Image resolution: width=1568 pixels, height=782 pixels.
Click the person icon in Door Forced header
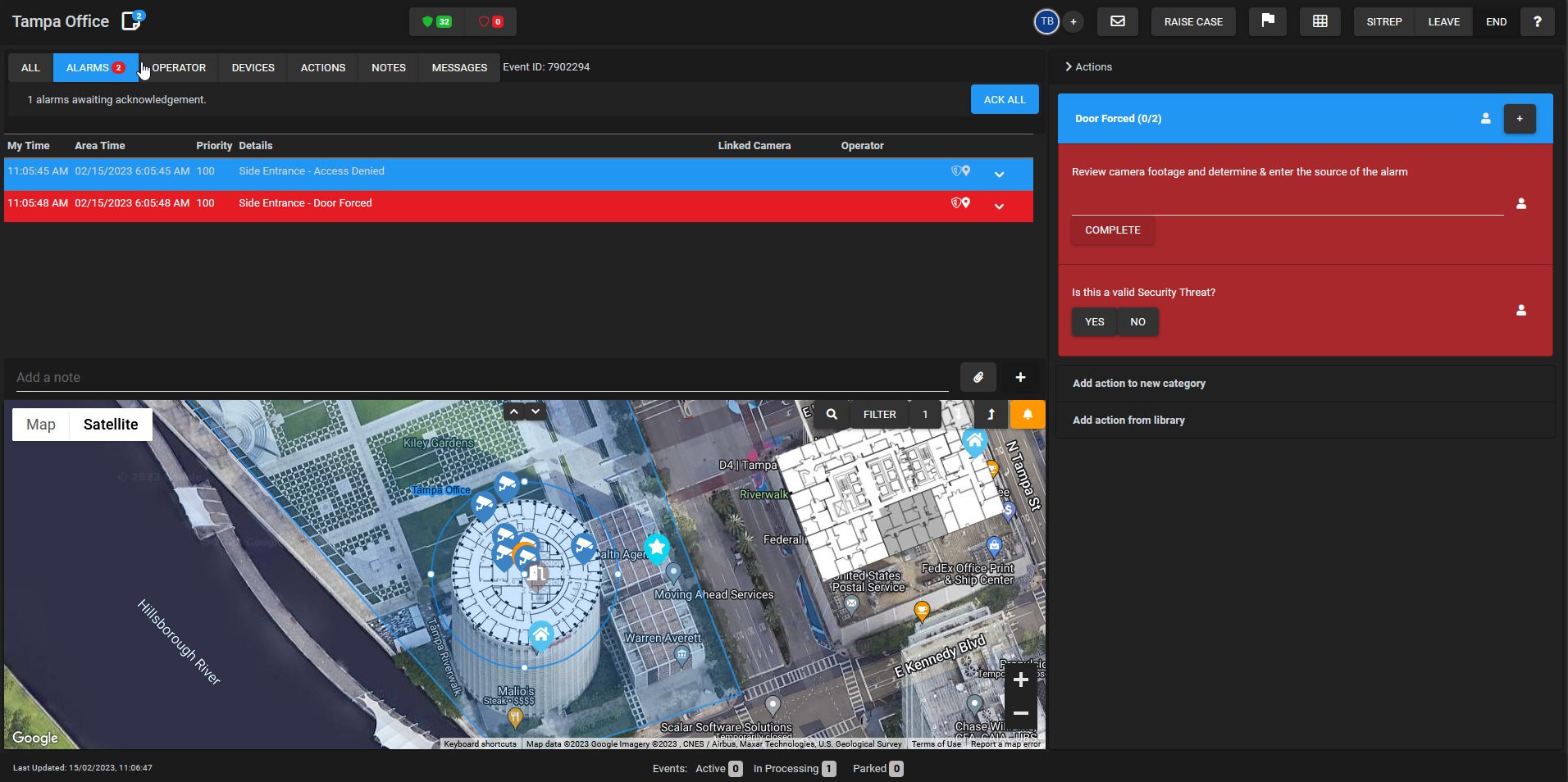tap(1485, 119)
